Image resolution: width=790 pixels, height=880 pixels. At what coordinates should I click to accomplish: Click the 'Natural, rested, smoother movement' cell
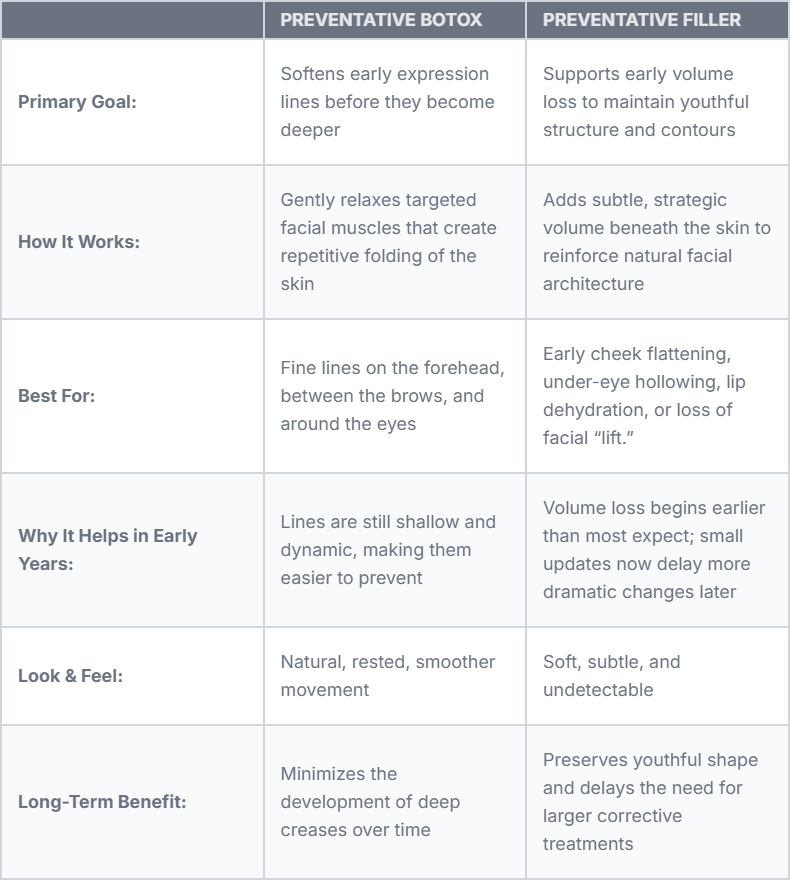[x=388, y=676]
